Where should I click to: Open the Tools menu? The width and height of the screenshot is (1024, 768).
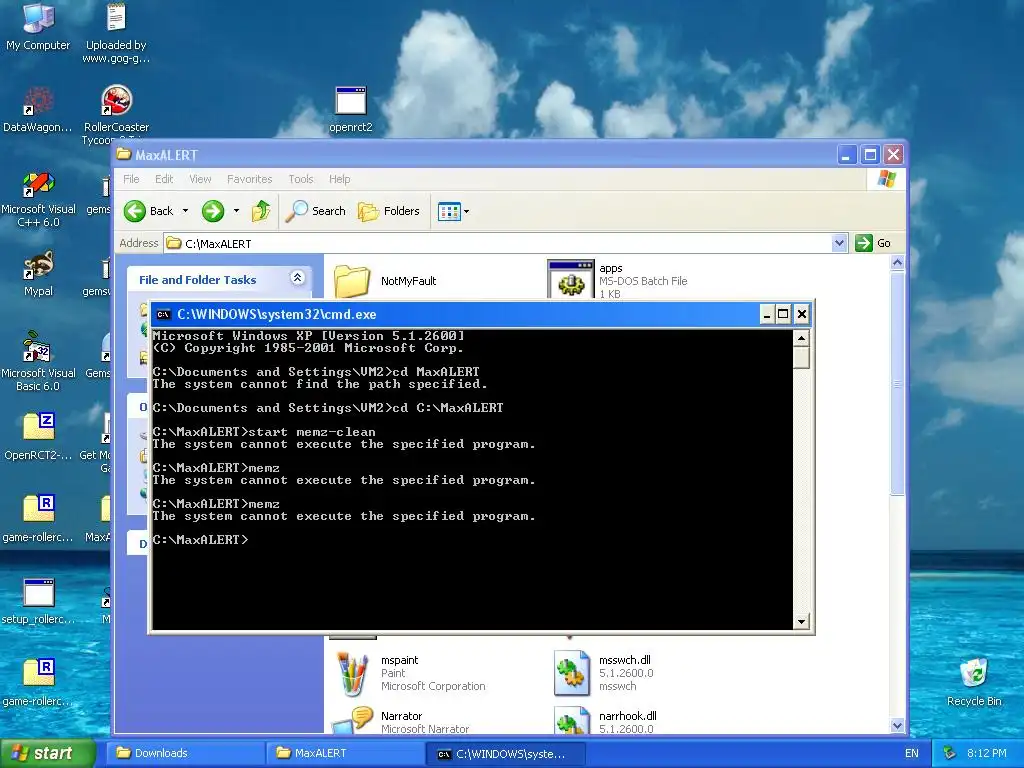point(301,179)
